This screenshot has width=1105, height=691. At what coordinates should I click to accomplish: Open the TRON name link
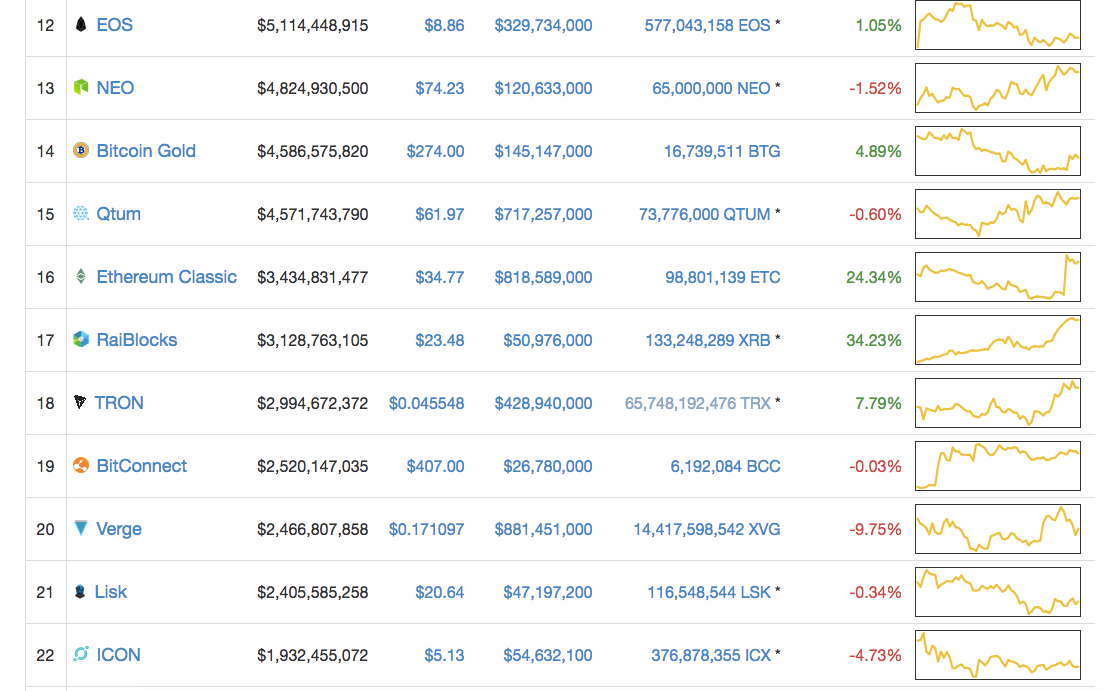coord(119,403)
